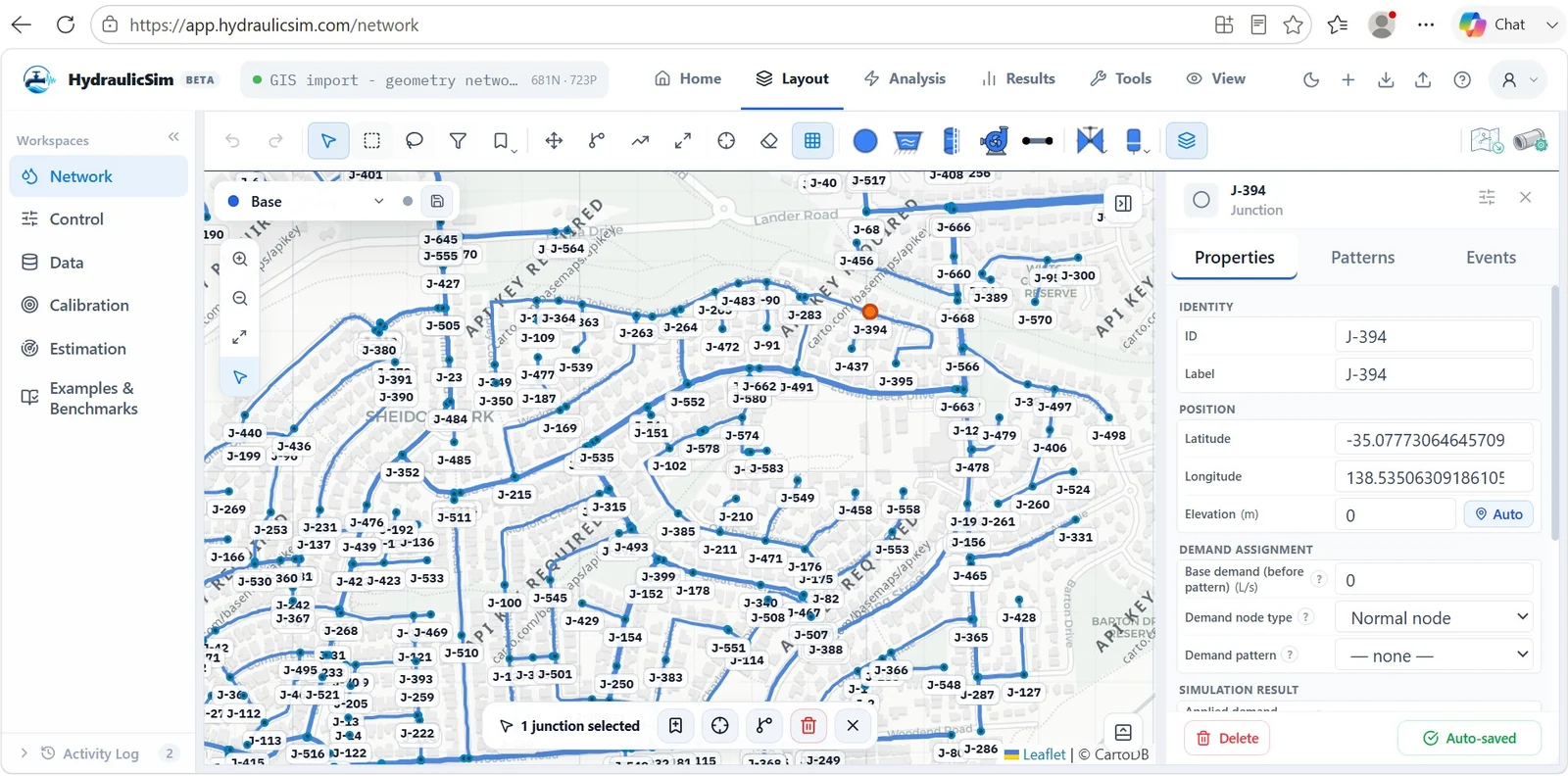Open Examples & Benchmarks
This screenshot has width=1568, height=776.
98,398
